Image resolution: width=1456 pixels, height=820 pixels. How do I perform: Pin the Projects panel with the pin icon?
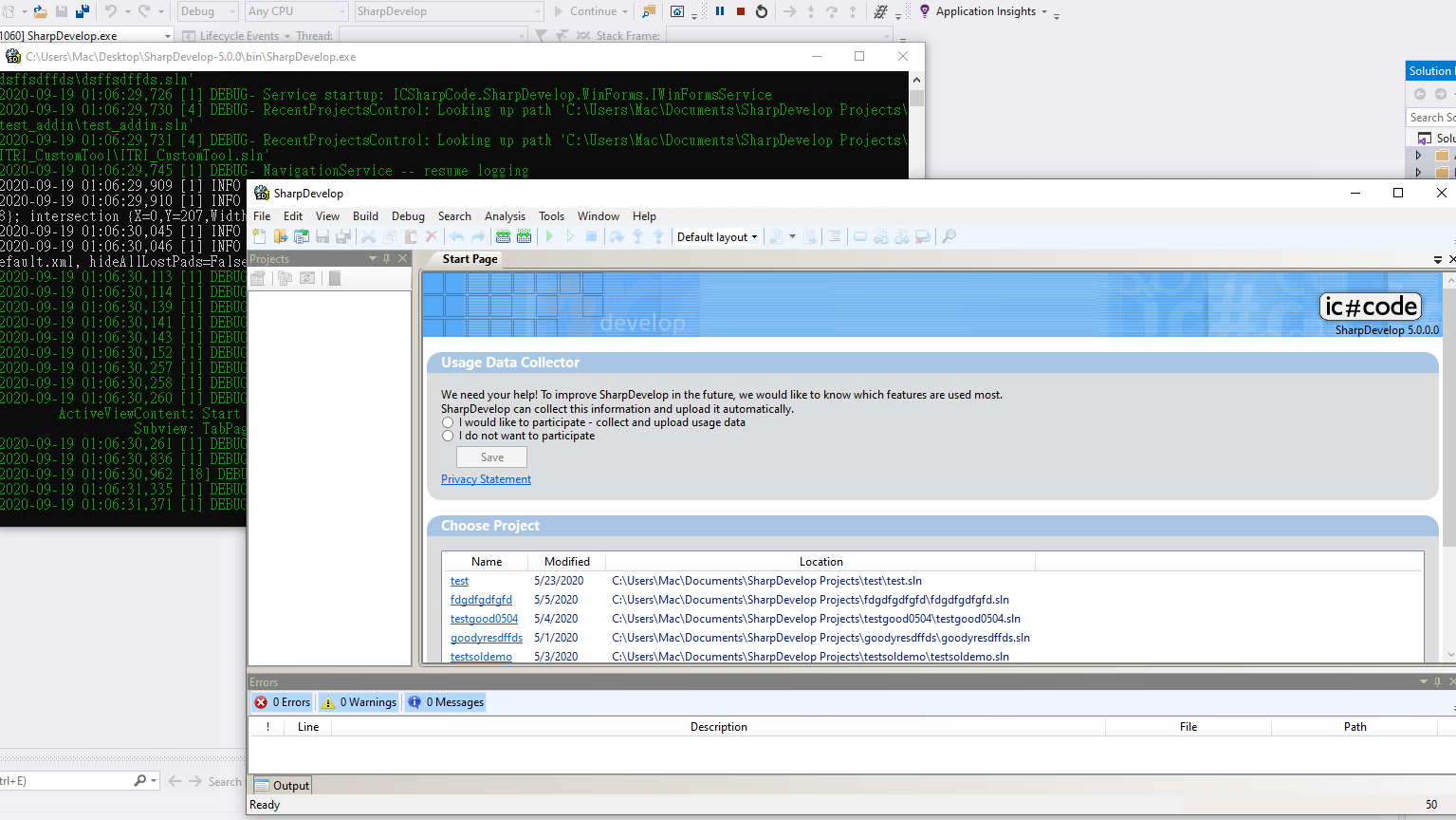pos(388,257)
